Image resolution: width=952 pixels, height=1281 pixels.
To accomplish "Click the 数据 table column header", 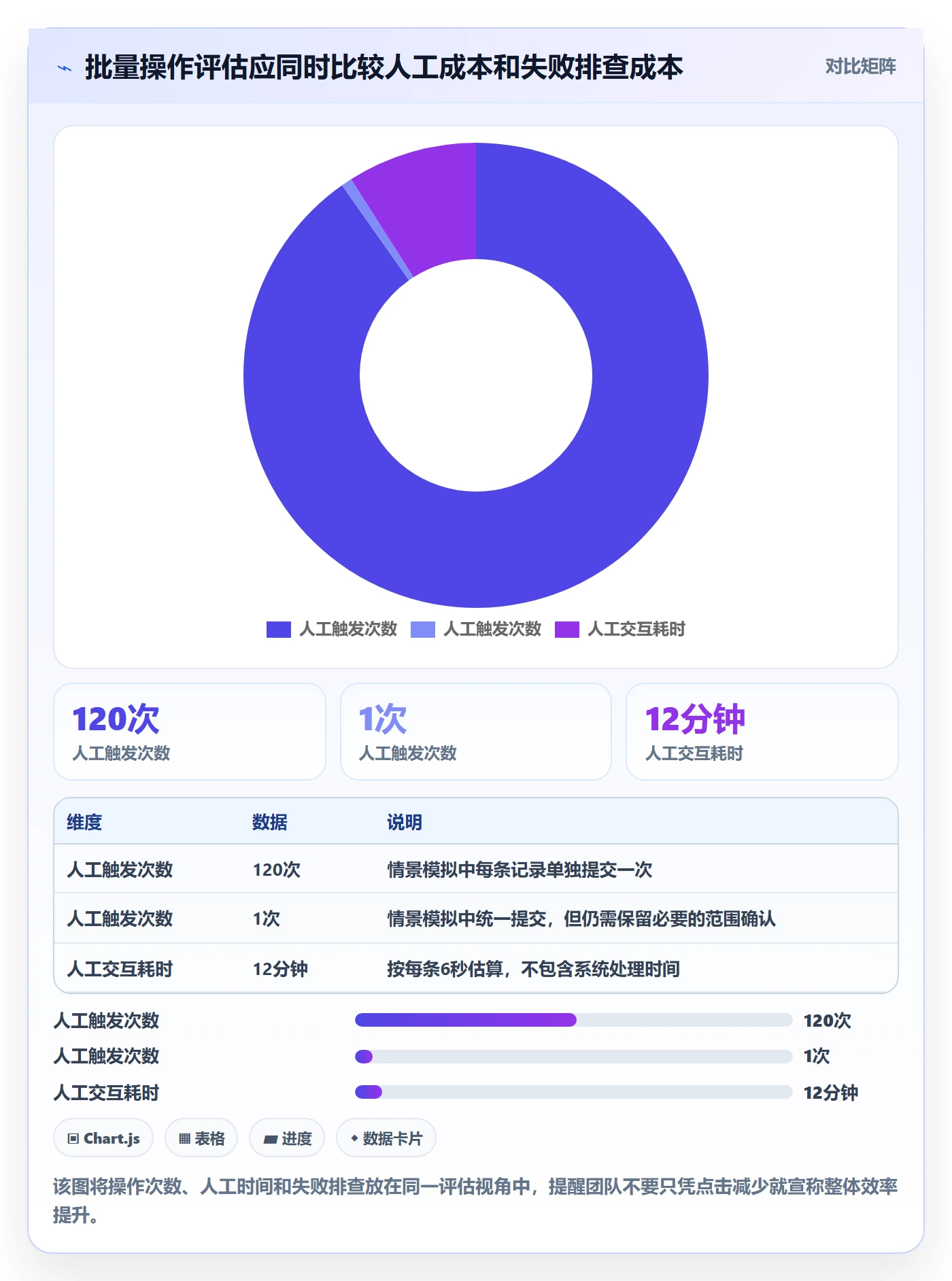I will 270,822.
